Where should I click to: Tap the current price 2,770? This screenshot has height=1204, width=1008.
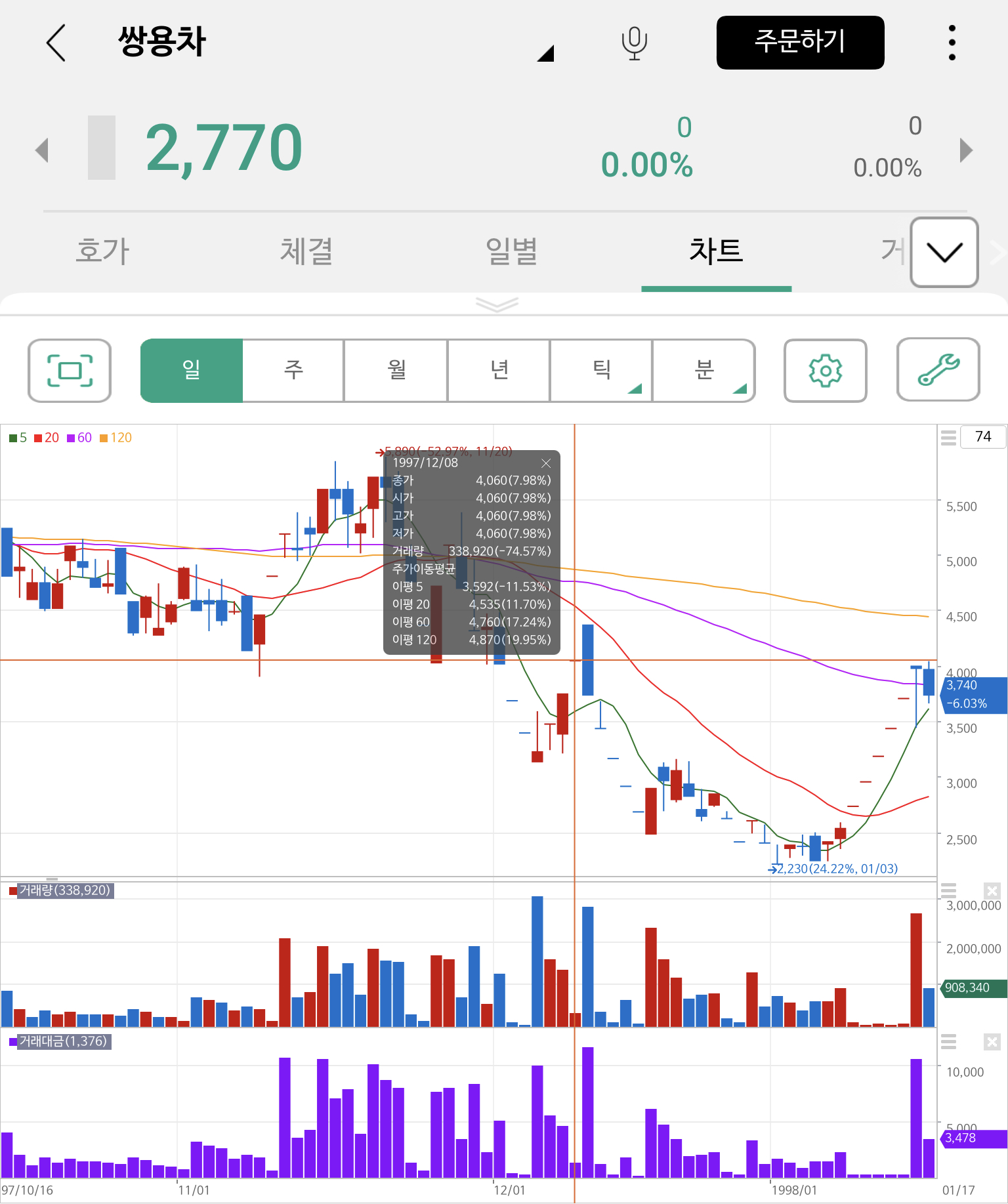[224, 148]
